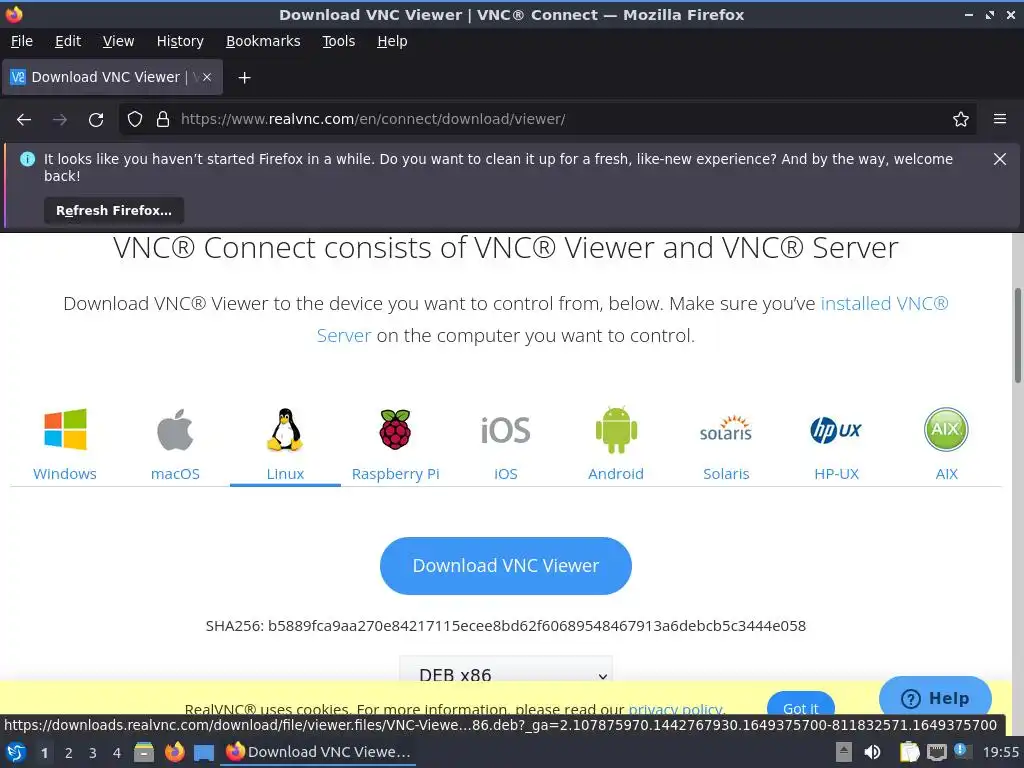Open the tracking protection shield icon
This screenshot has width=1024, height=768.
(x=135, y=119)
